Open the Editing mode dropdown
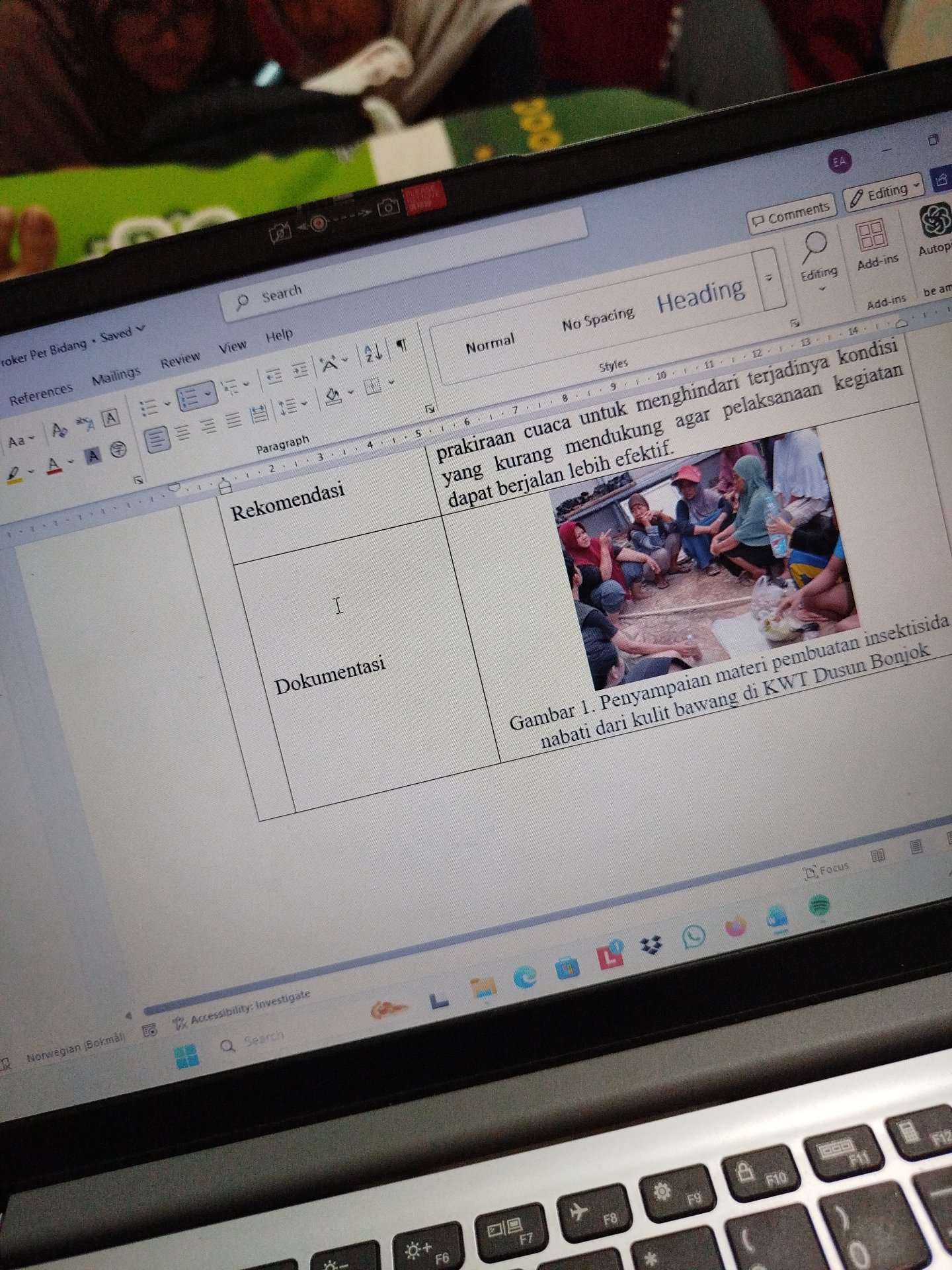The height and width of the screenshot is (1270, 952). (884, 192)
